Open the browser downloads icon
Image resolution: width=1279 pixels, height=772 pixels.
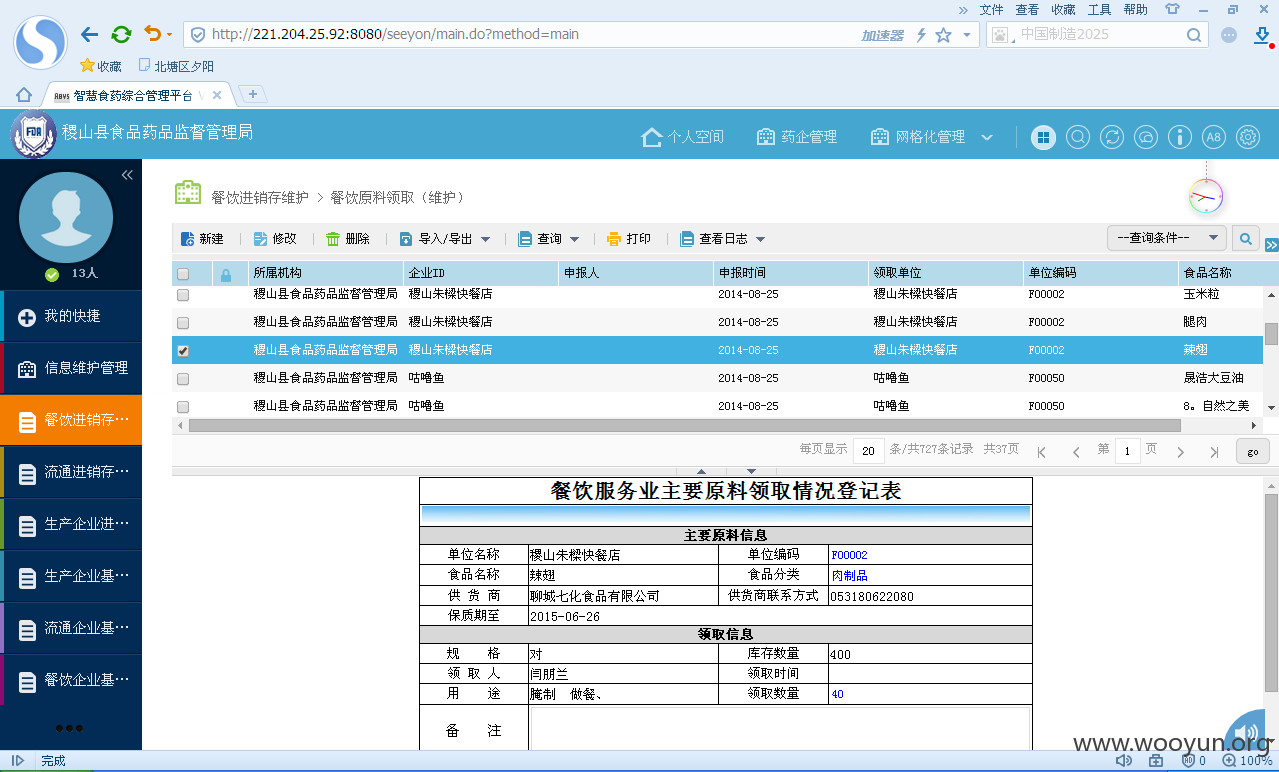click(x=1262, y=35)
